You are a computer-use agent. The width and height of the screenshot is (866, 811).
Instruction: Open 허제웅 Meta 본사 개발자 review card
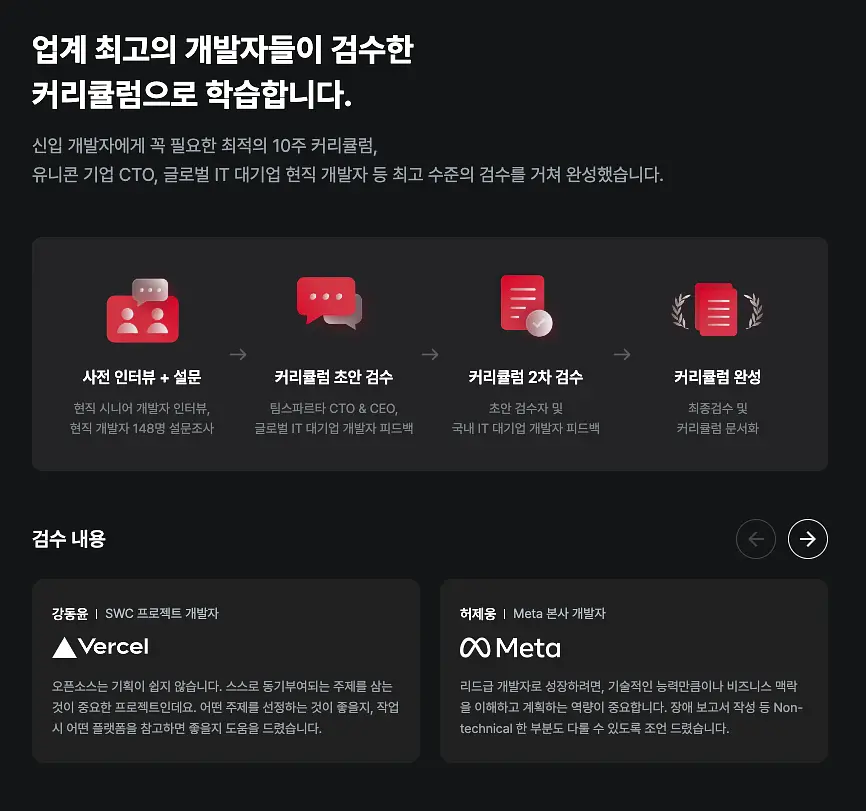click(634, 671)
